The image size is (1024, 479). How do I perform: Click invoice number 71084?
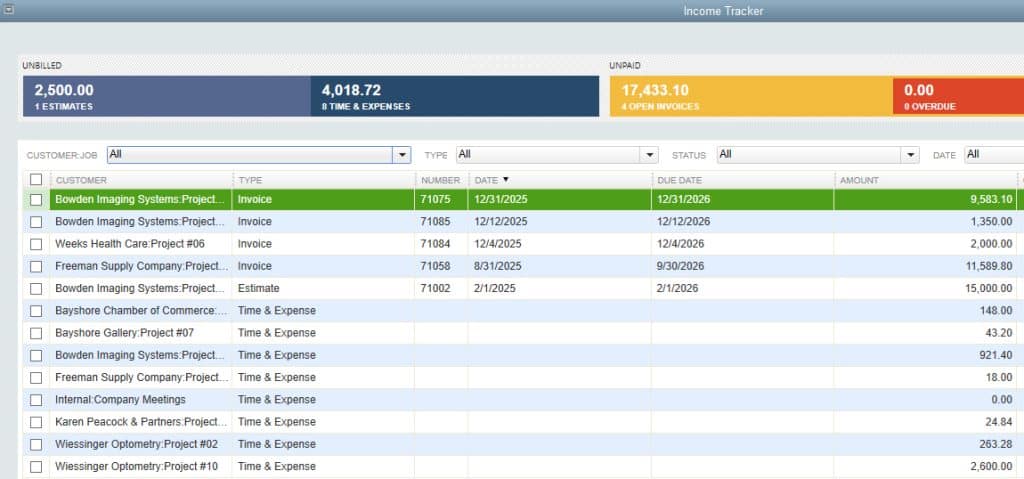[436, 244]
